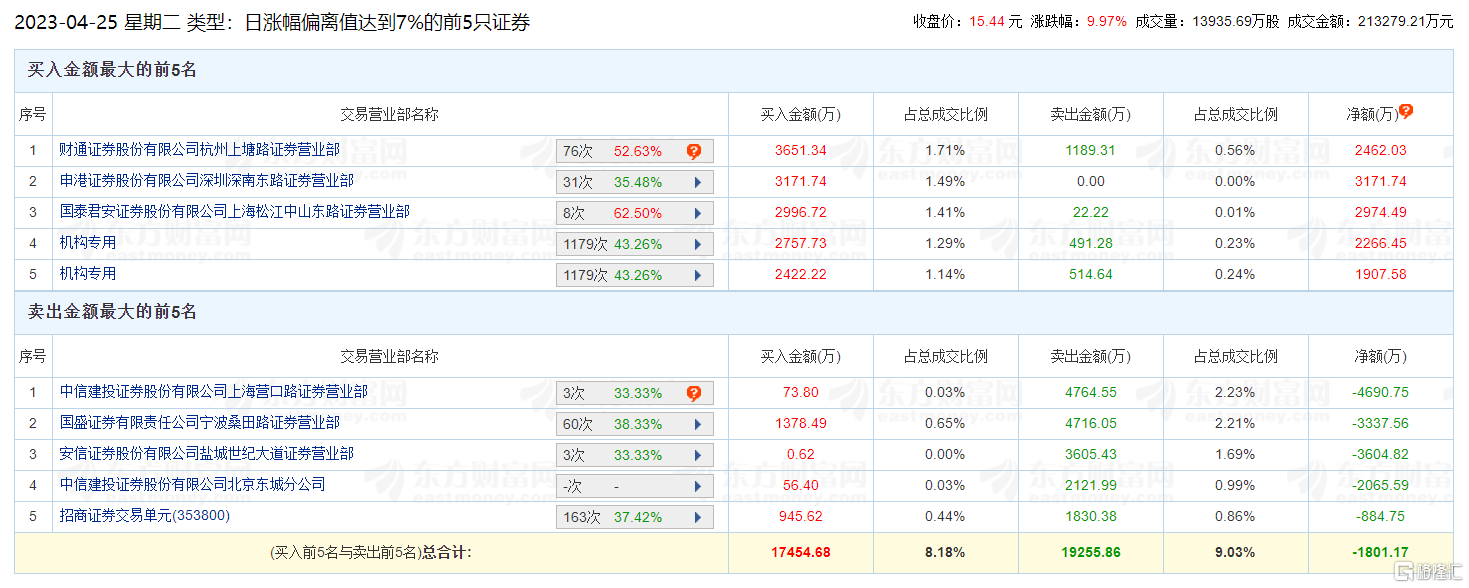The image size is (1469, 588).
Task: Click the net amount 1907.58
Action: [1381, 275]
